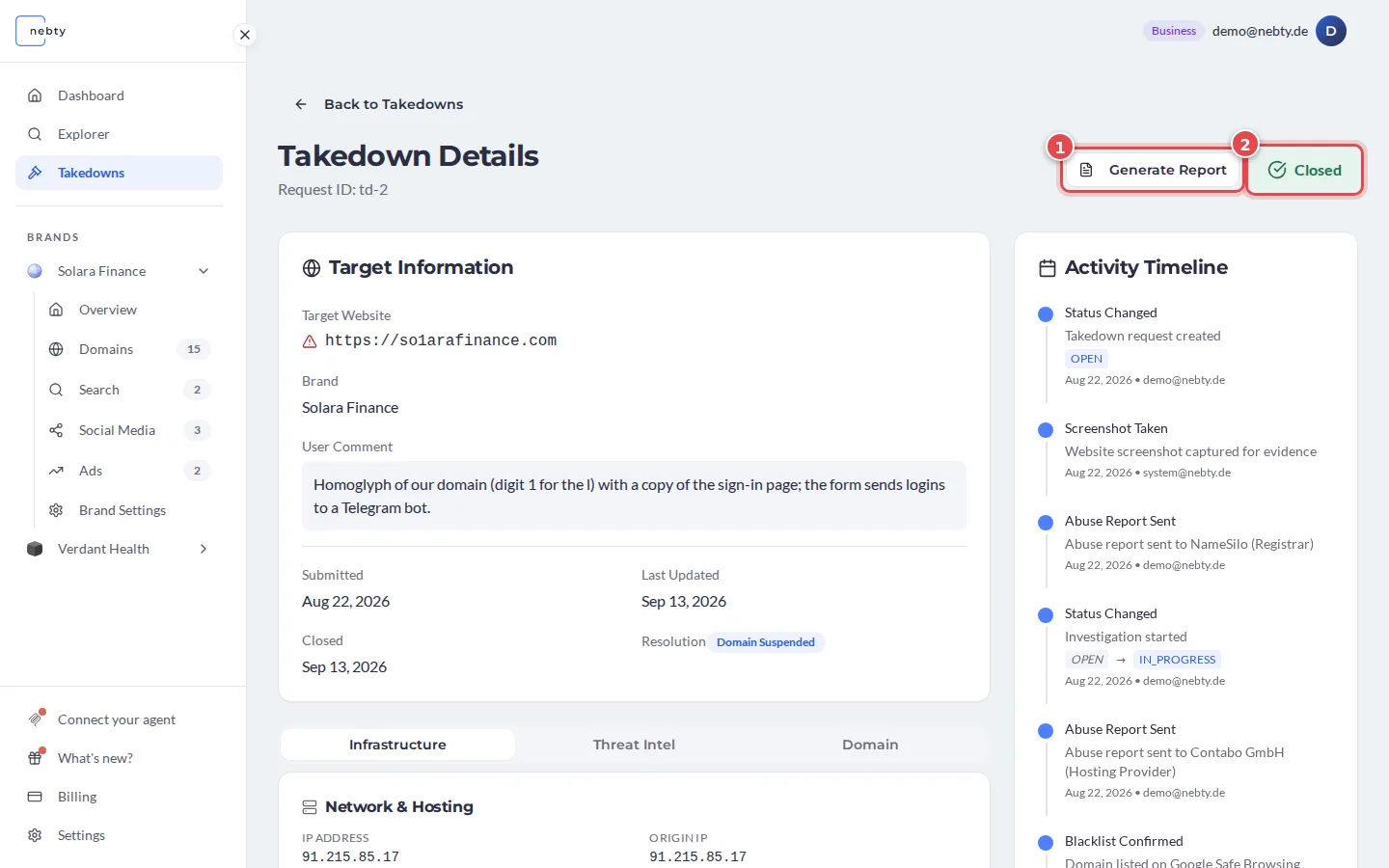Click Verdant Health brand cube icon
The image size is (1389, 868).
tap(35, 549)
